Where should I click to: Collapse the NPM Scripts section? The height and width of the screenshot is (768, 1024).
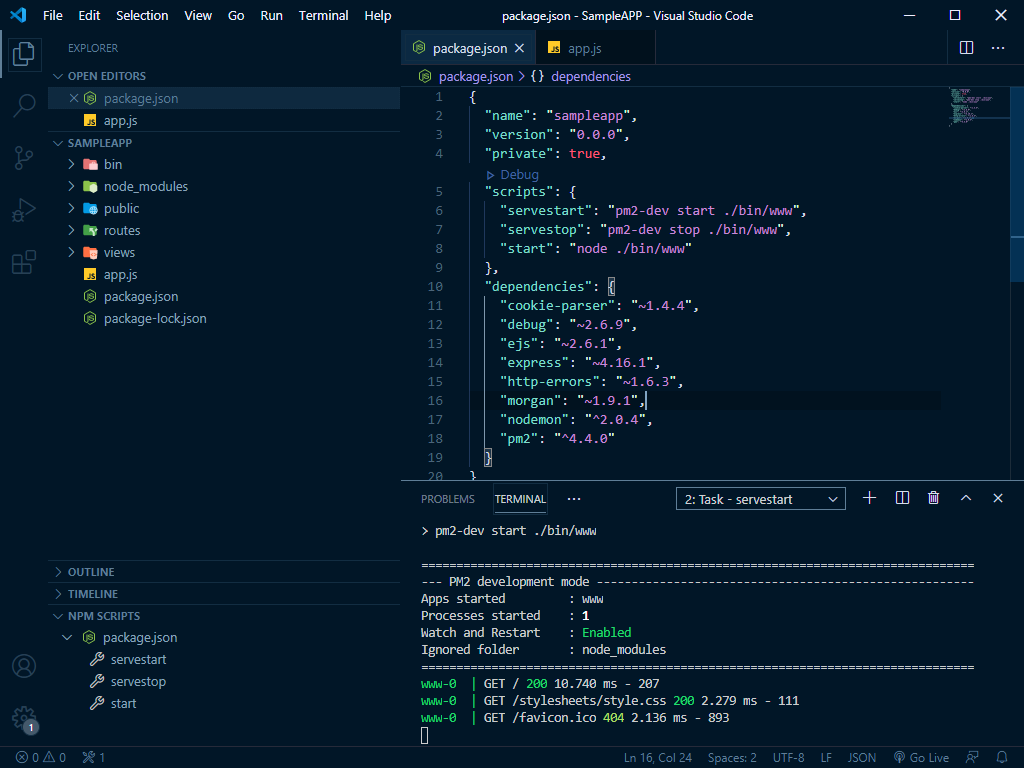tap(58, 616)
